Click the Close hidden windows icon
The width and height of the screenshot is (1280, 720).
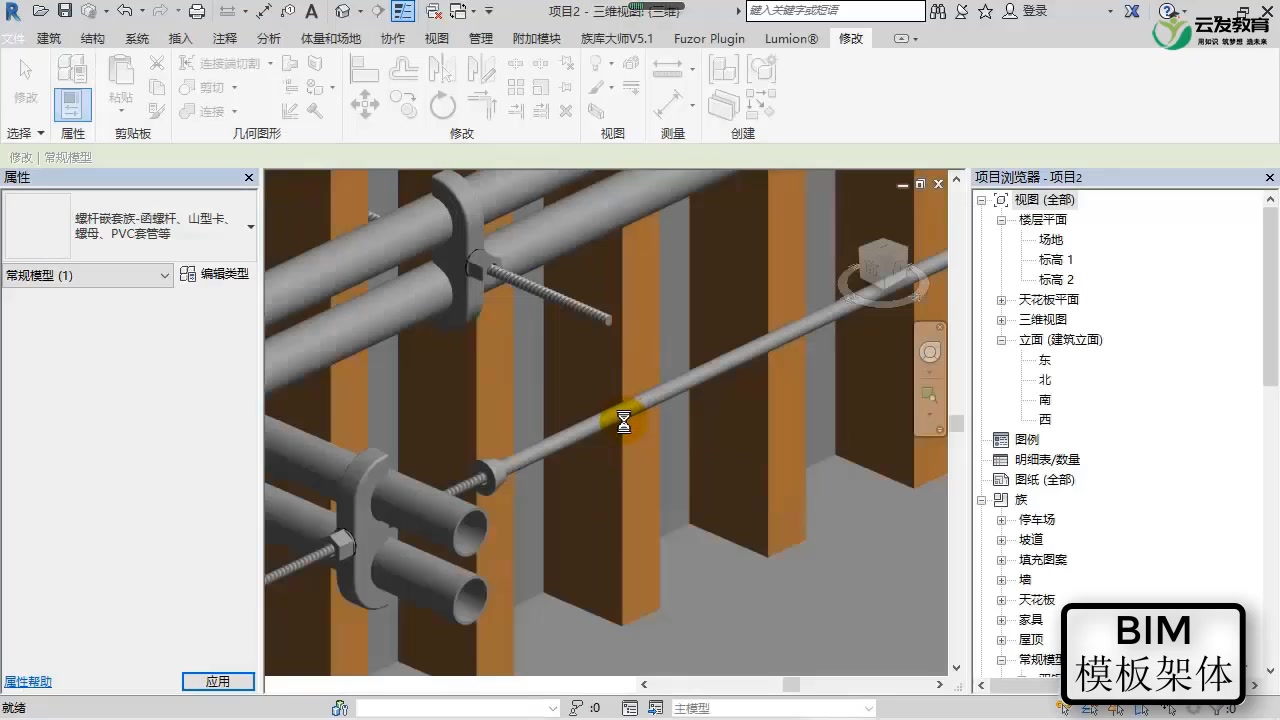click(434, 11)
